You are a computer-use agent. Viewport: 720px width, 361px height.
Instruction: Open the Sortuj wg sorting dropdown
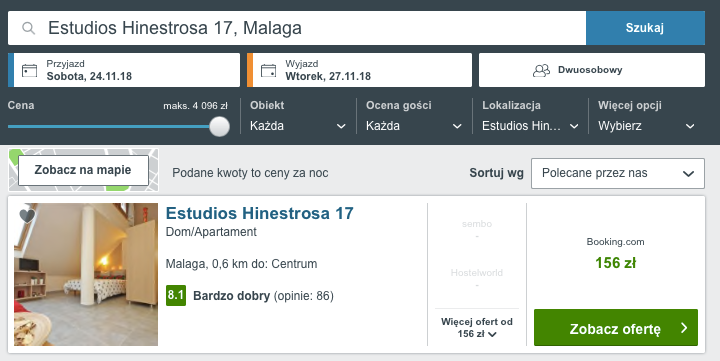[x=618, y=173]
